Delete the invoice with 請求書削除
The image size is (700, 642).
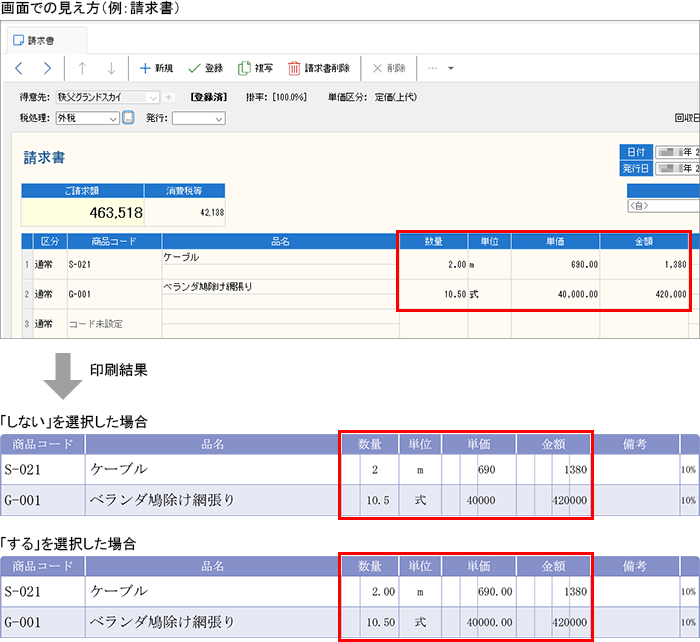tap(319, 68)
